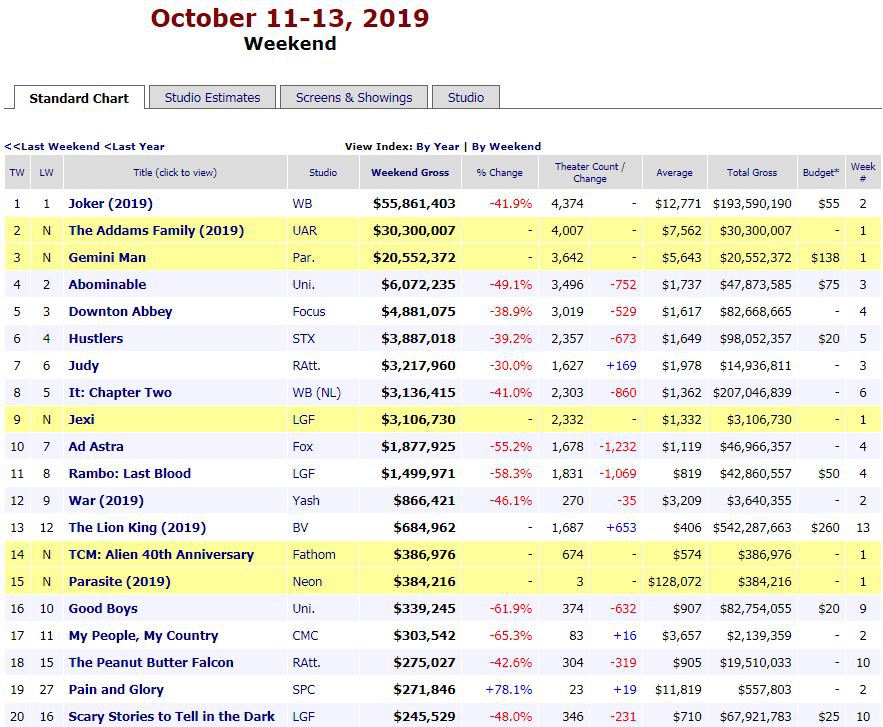Go to <<Last Weekend link
The image size is (883, 727).
tap(52, 146)
